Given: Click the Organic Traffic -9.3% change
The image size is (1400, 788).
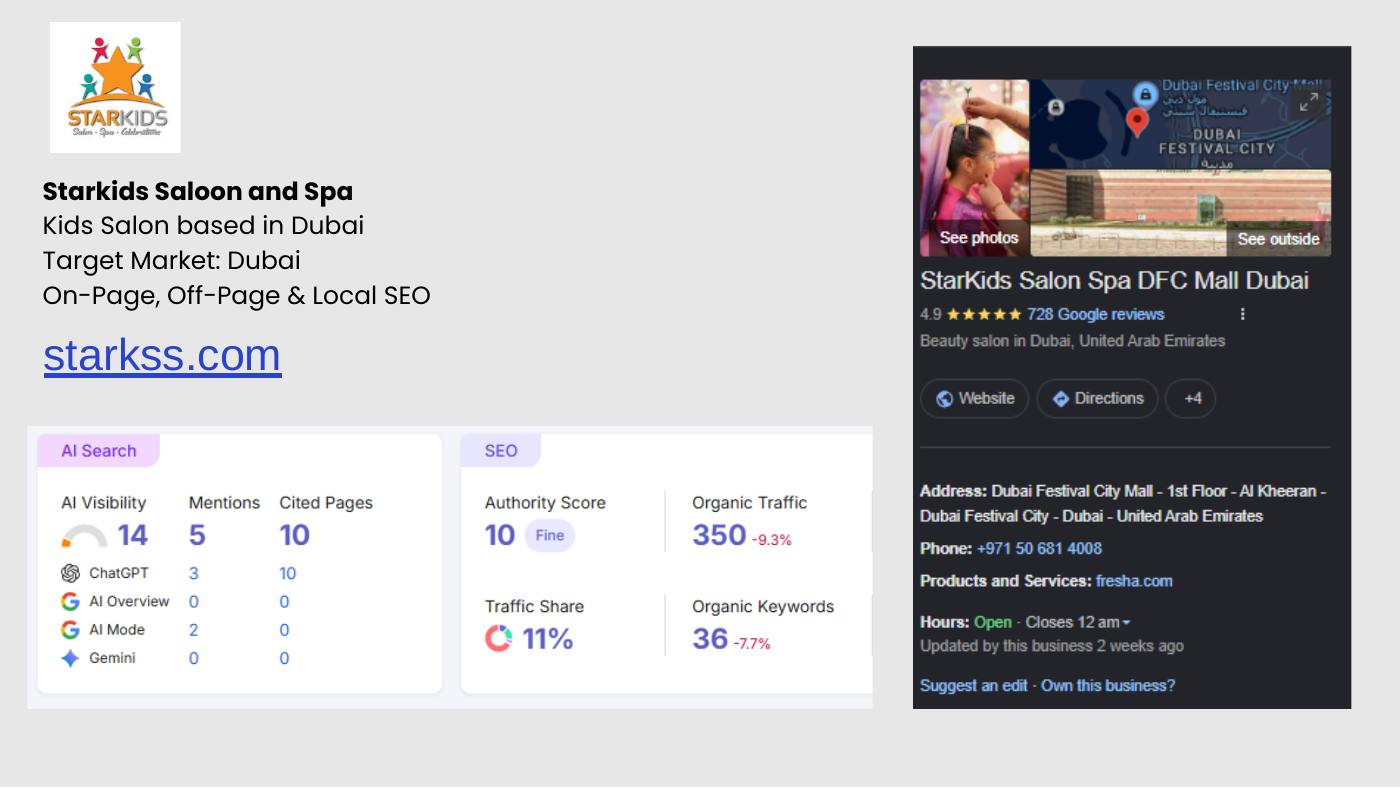Looking at the screenshot, I should (772, 540).
